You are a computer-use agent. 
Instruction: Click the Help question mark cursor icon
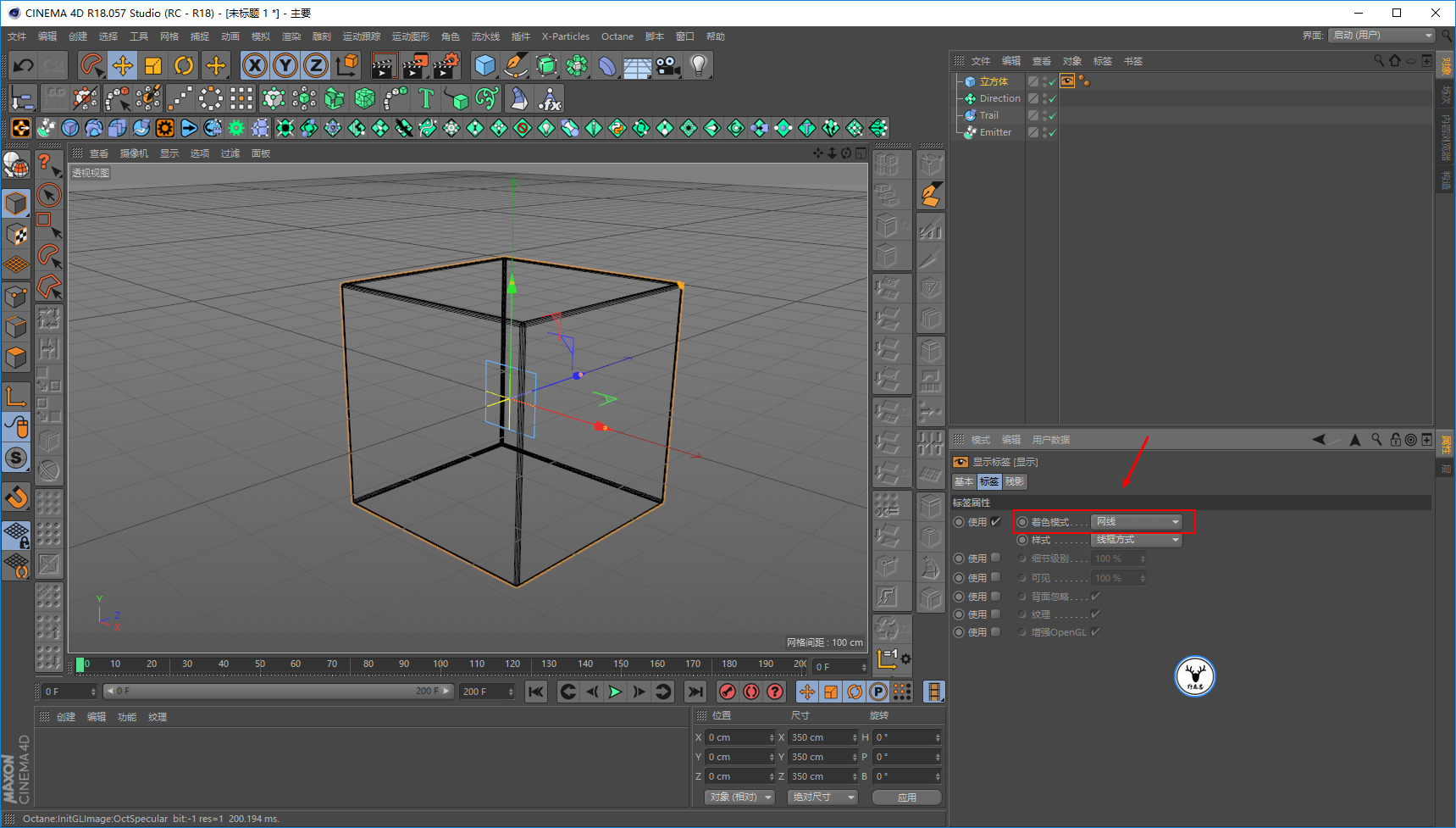tap(49, 164)
